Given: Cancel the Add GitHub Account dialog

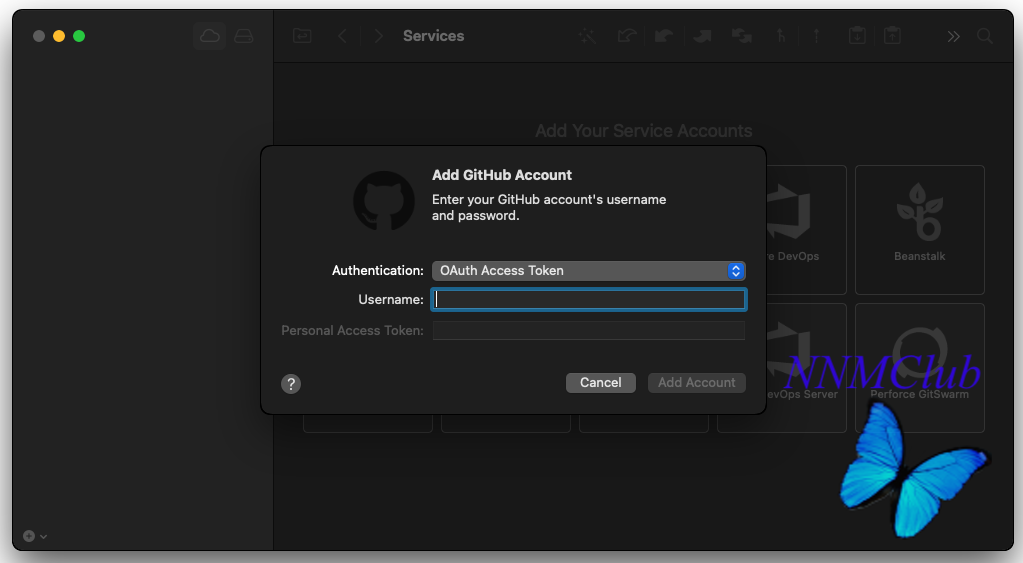Looking at the screenshot, I should tap(600, 383).
